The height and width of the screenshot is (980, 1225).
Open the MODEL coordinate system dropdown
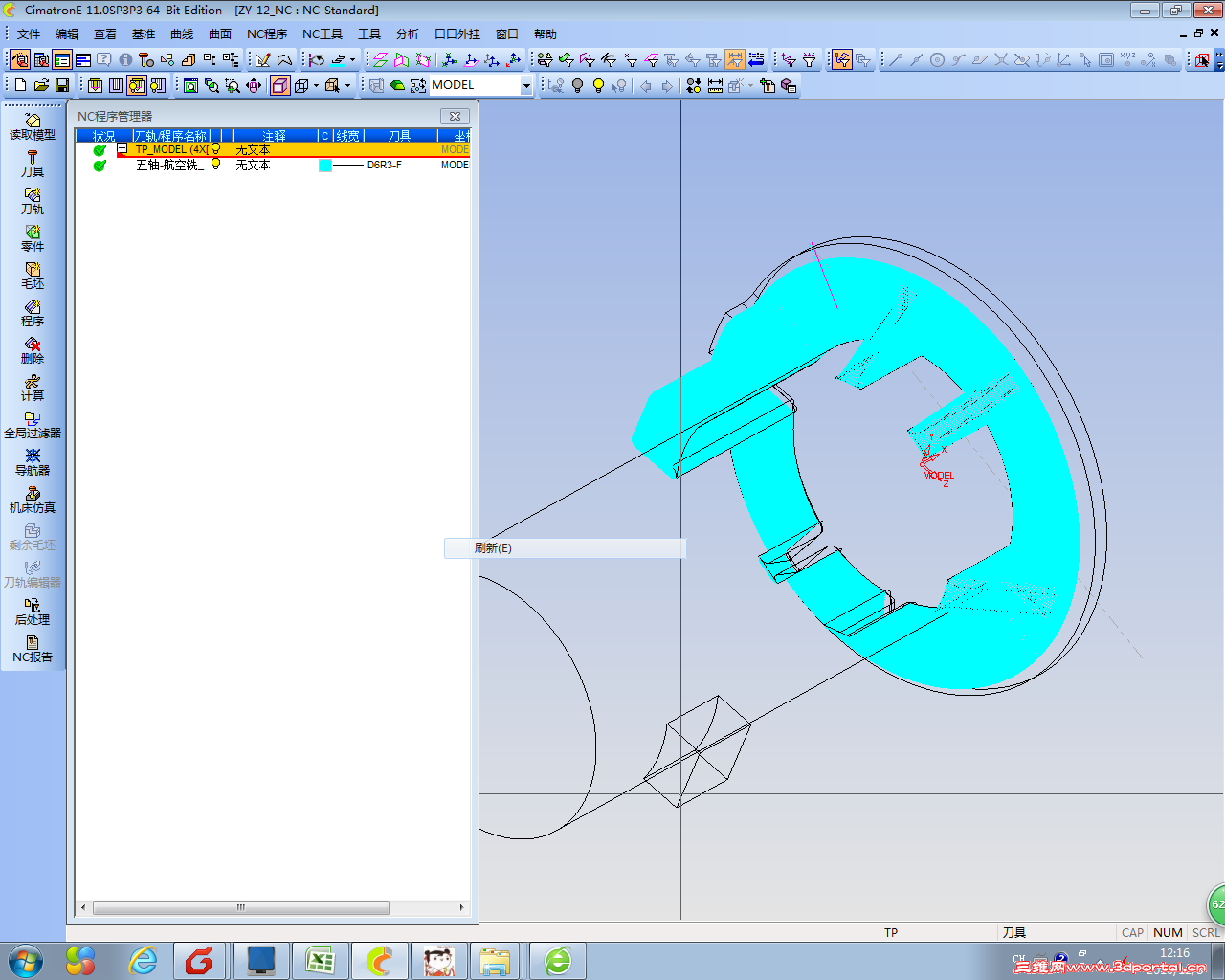526,85
